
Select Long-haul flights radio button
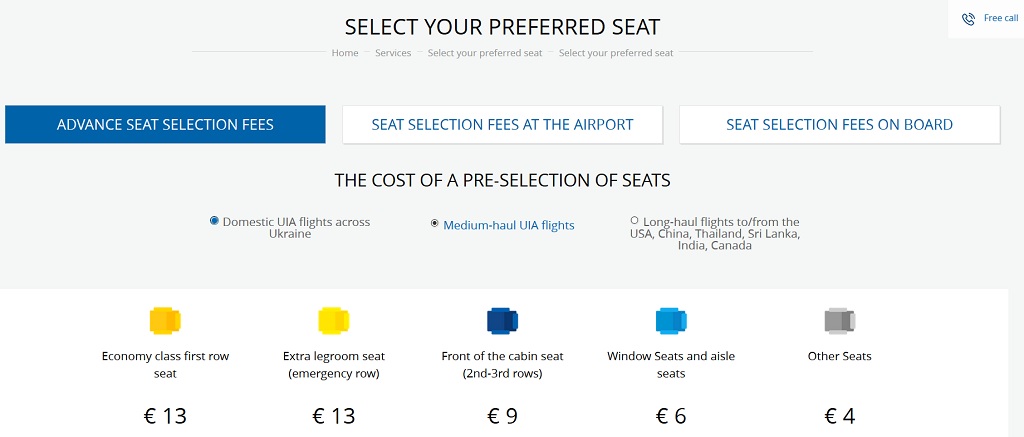tap(635, 220)
